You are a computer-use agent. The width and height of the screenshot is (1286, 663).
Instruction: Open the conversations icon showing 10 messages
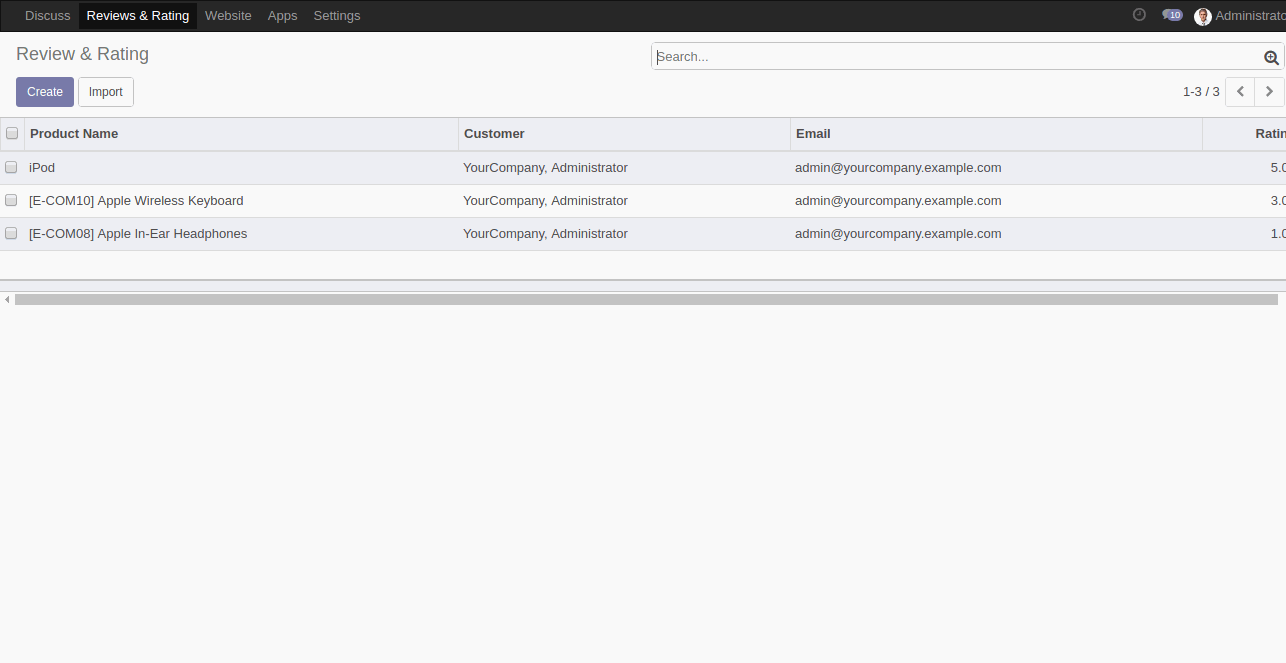click(1172, 15)
